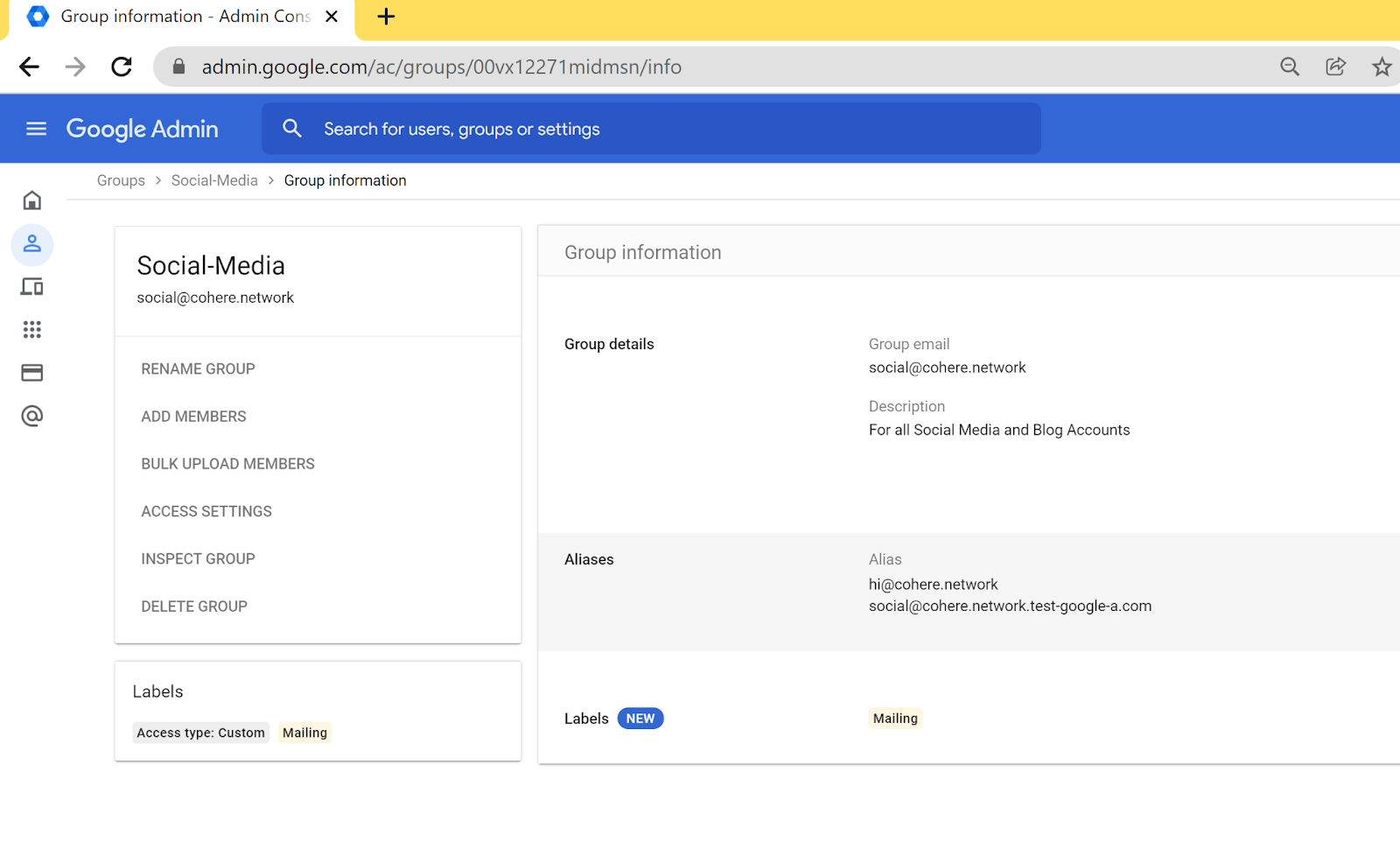Screen dimensions: 1400x842
Task: Open the main hamburger menu
Action: 36,129
